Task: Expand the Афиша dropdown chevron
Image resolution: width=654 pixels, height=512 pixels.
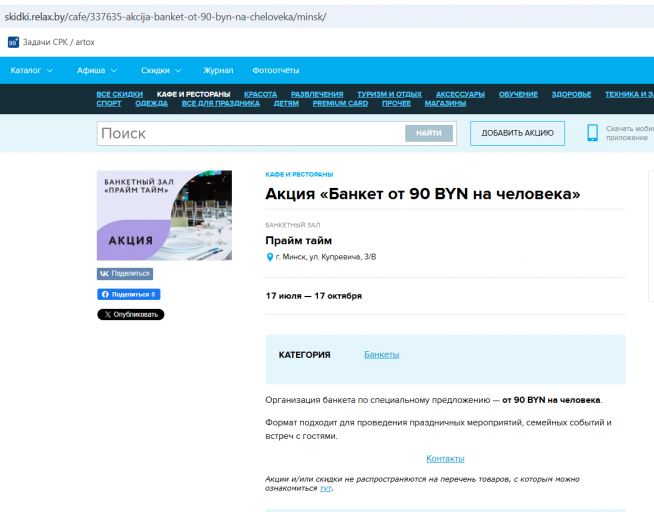Action: click(x=114, y=71)
